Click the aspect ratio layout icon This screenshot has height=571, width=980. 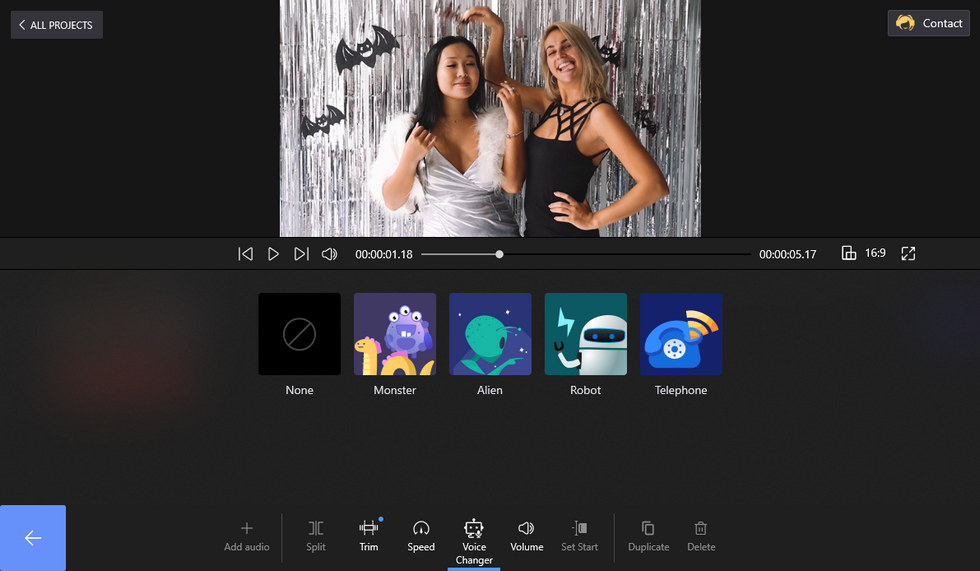pos(848,253)
